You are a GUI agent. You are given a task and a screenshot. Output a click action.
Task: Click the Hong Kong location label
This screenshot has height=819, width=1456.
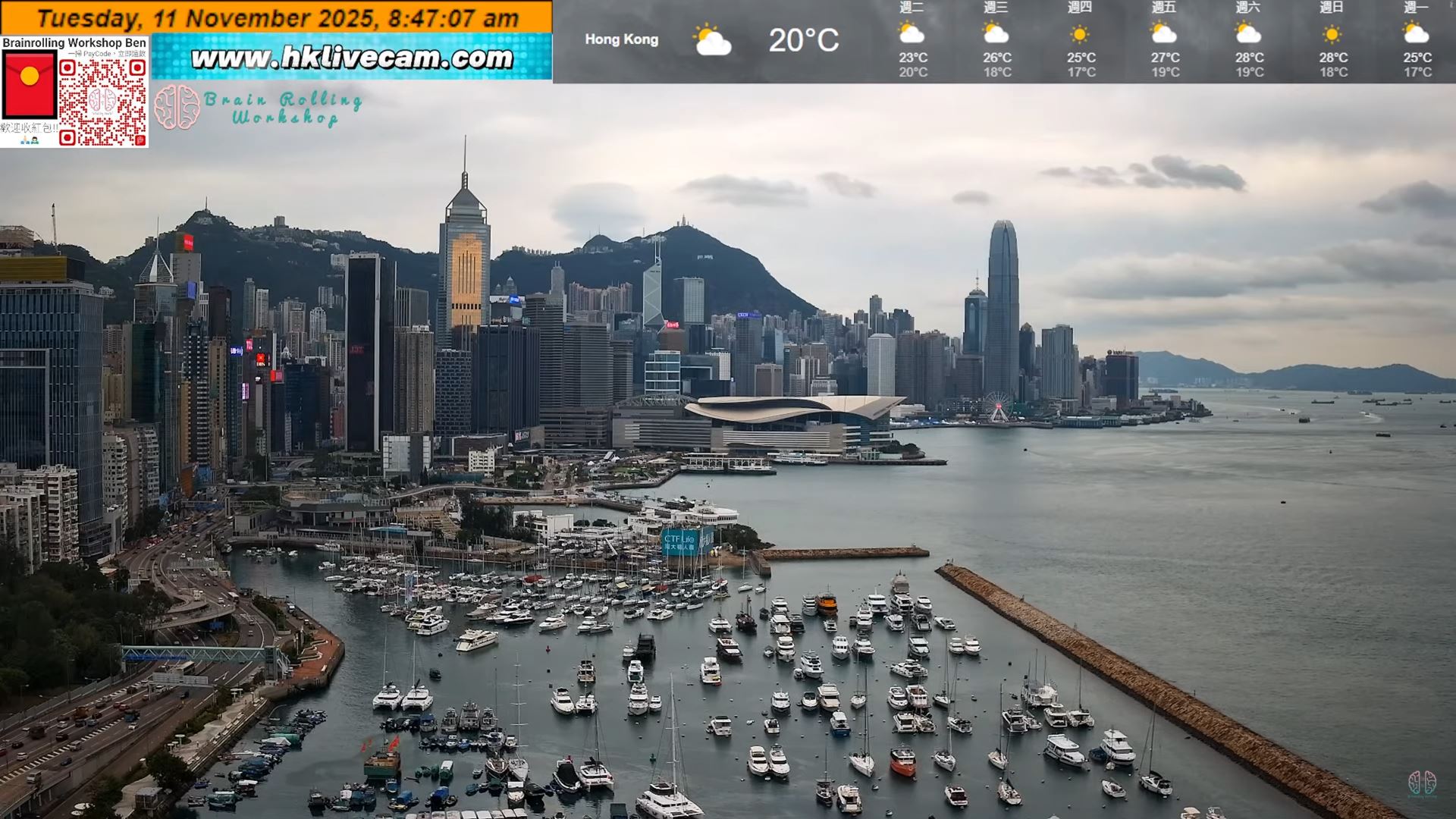pos(622,39)
